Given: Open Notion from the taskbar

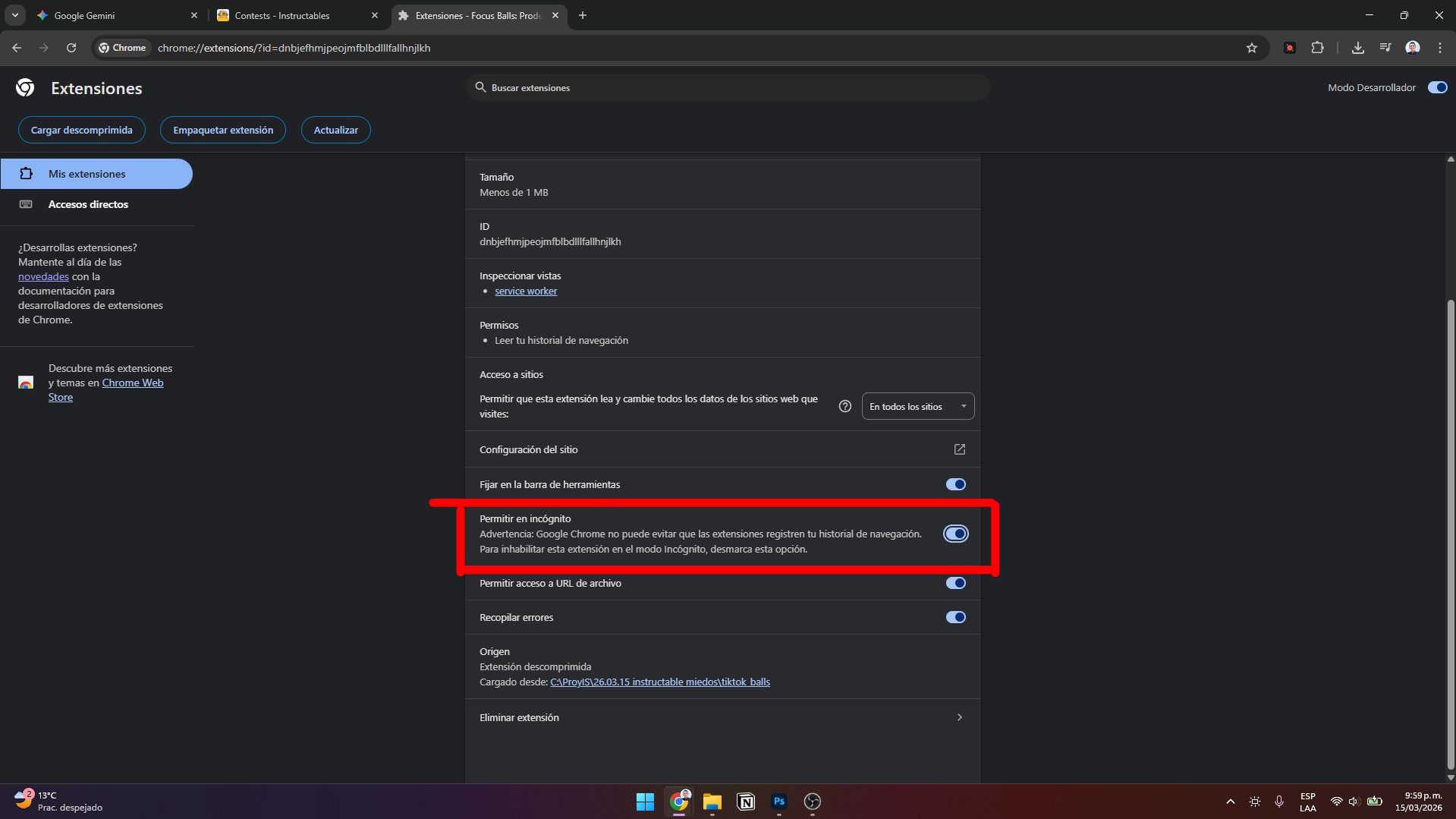Looking at the screenshot, I should click(x=746, y=802).
